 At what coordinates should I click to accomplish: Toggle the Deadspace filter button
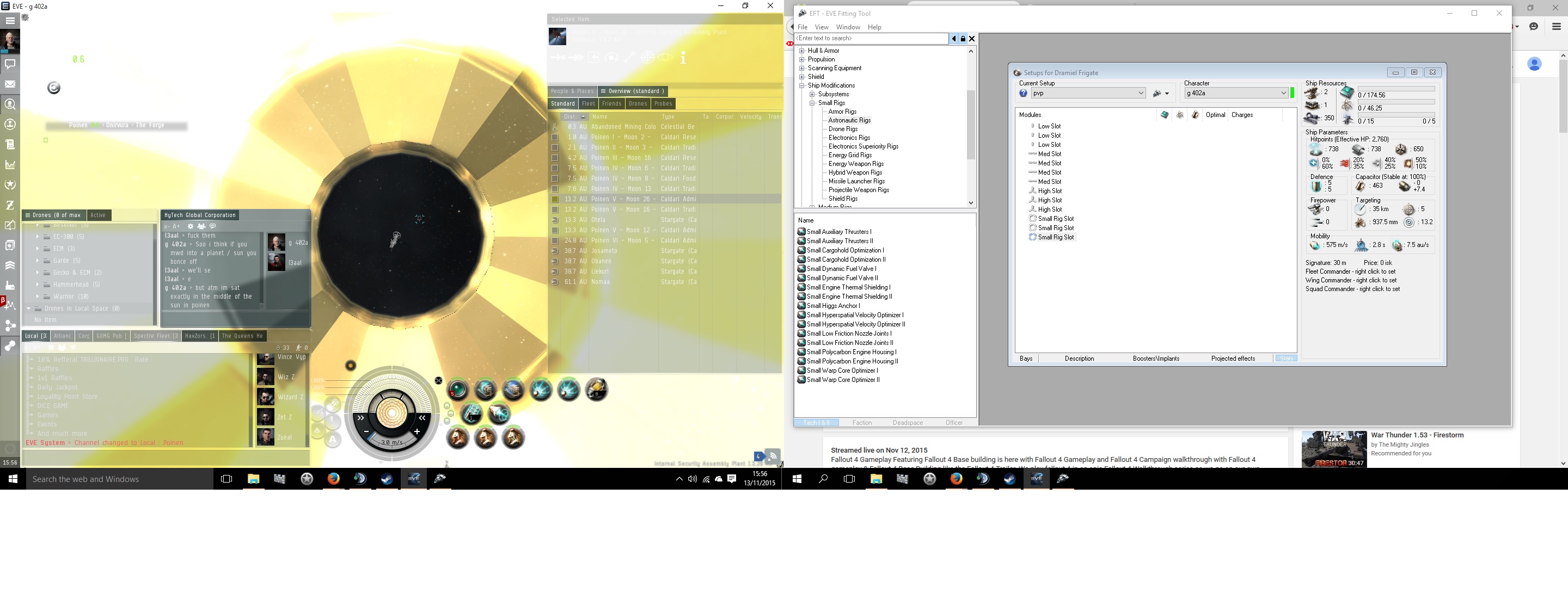coord(908,423)
